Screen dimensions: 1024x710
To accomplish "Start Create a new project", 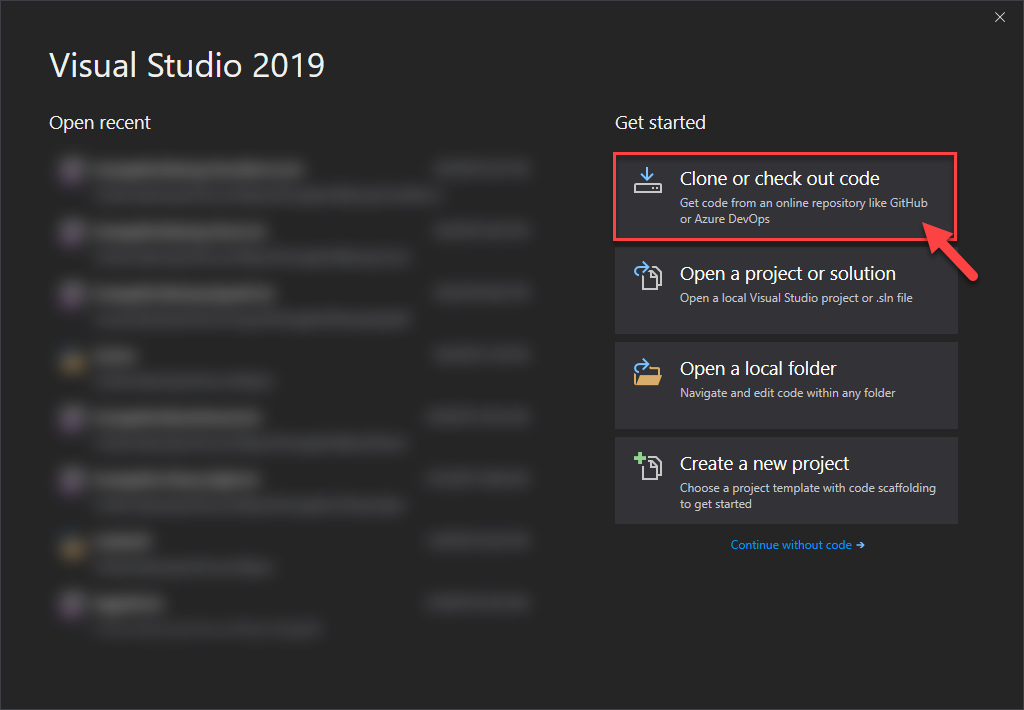I will [x=786, y=480].
